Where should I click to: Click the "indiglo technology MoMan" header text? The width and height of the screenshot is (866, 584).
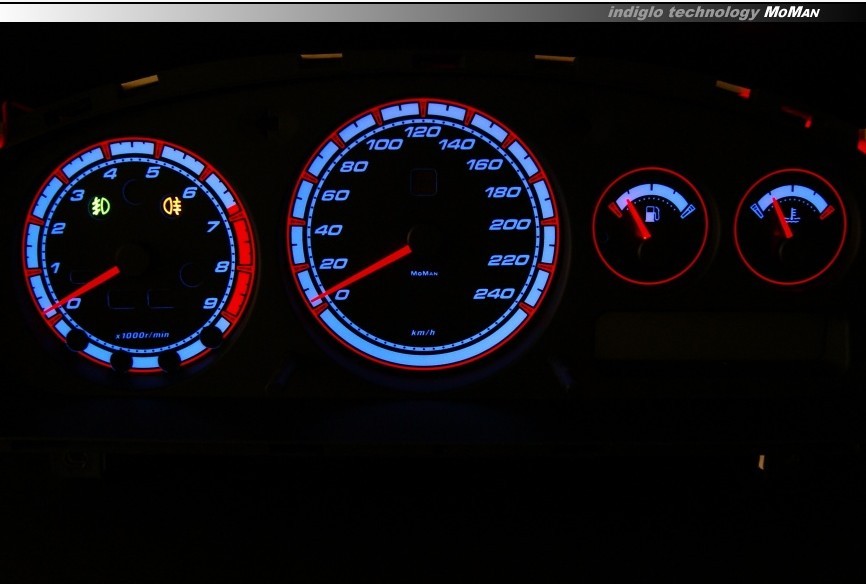click(713, 12)
